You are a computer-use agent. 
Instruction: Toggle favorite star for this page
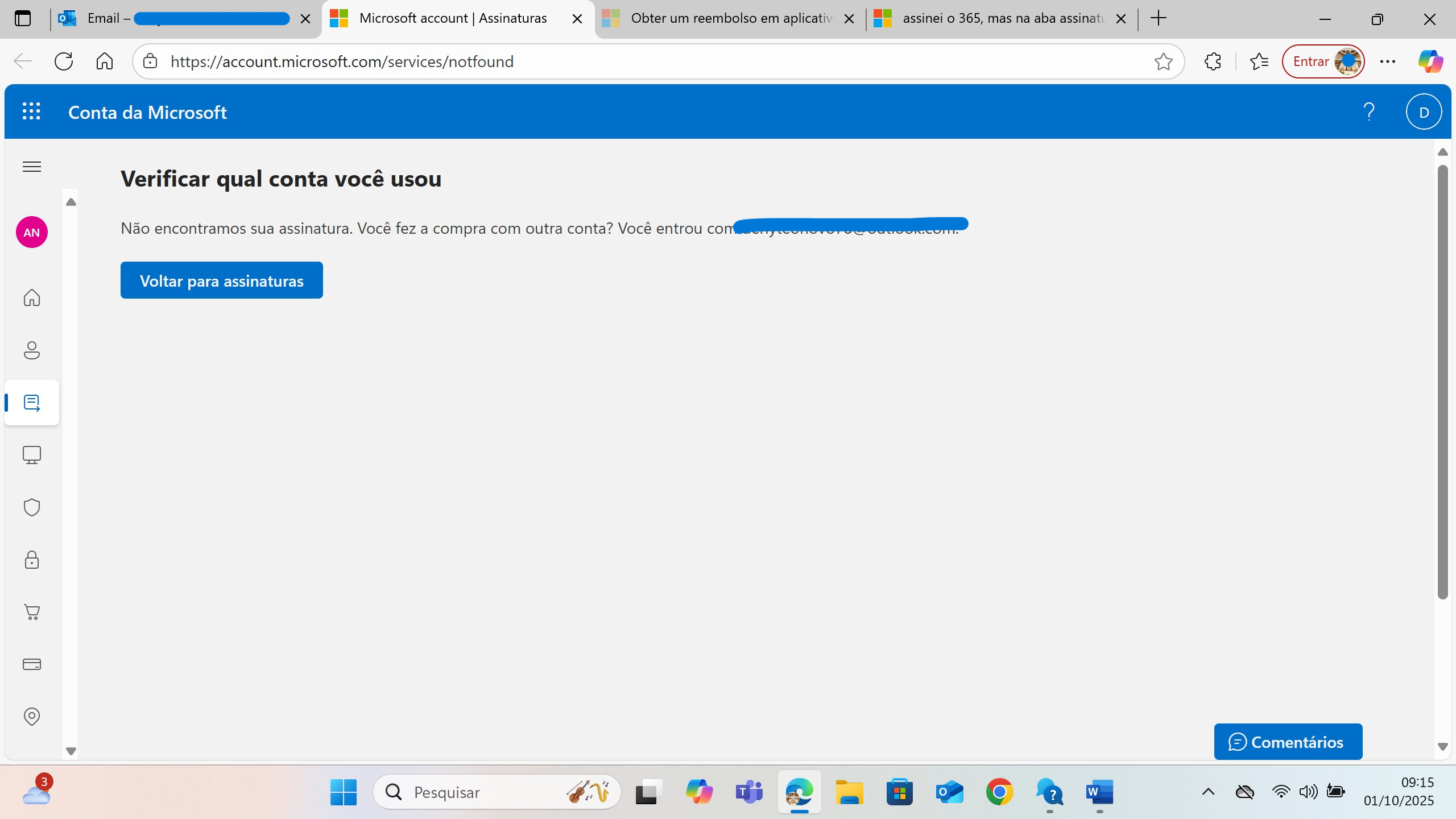(x=1164, y=61)
